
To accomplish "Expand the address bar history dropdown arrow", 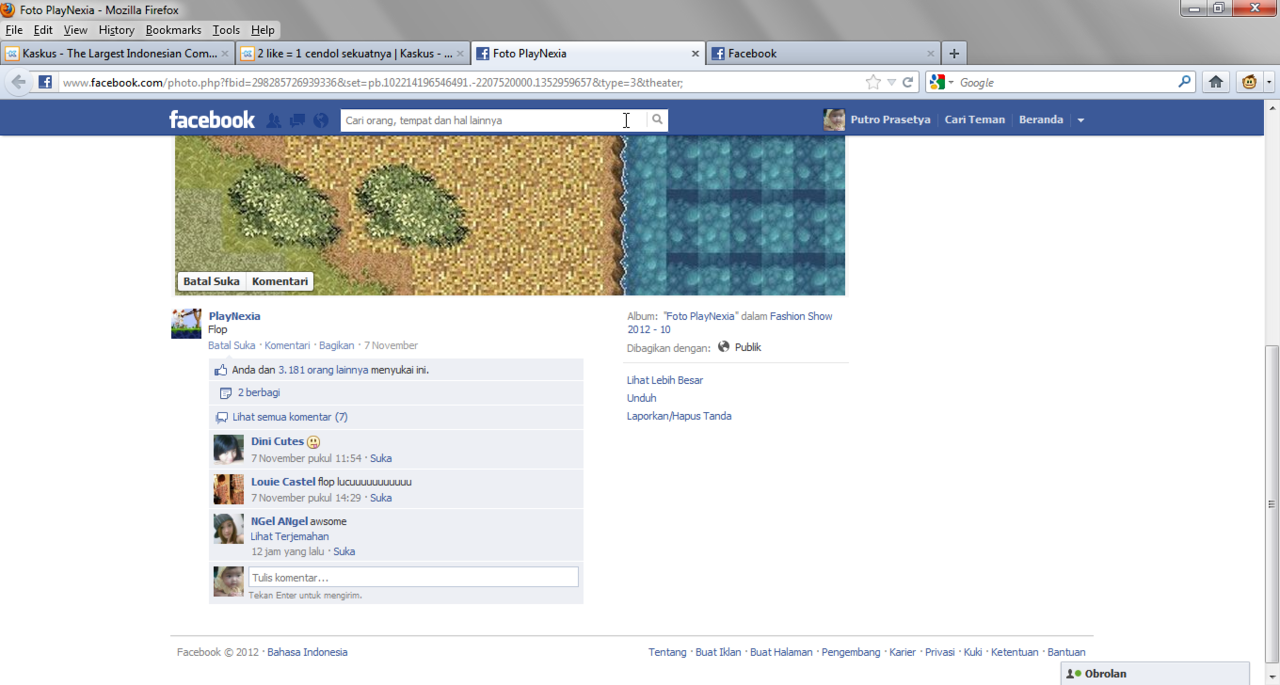I will 891,82.
